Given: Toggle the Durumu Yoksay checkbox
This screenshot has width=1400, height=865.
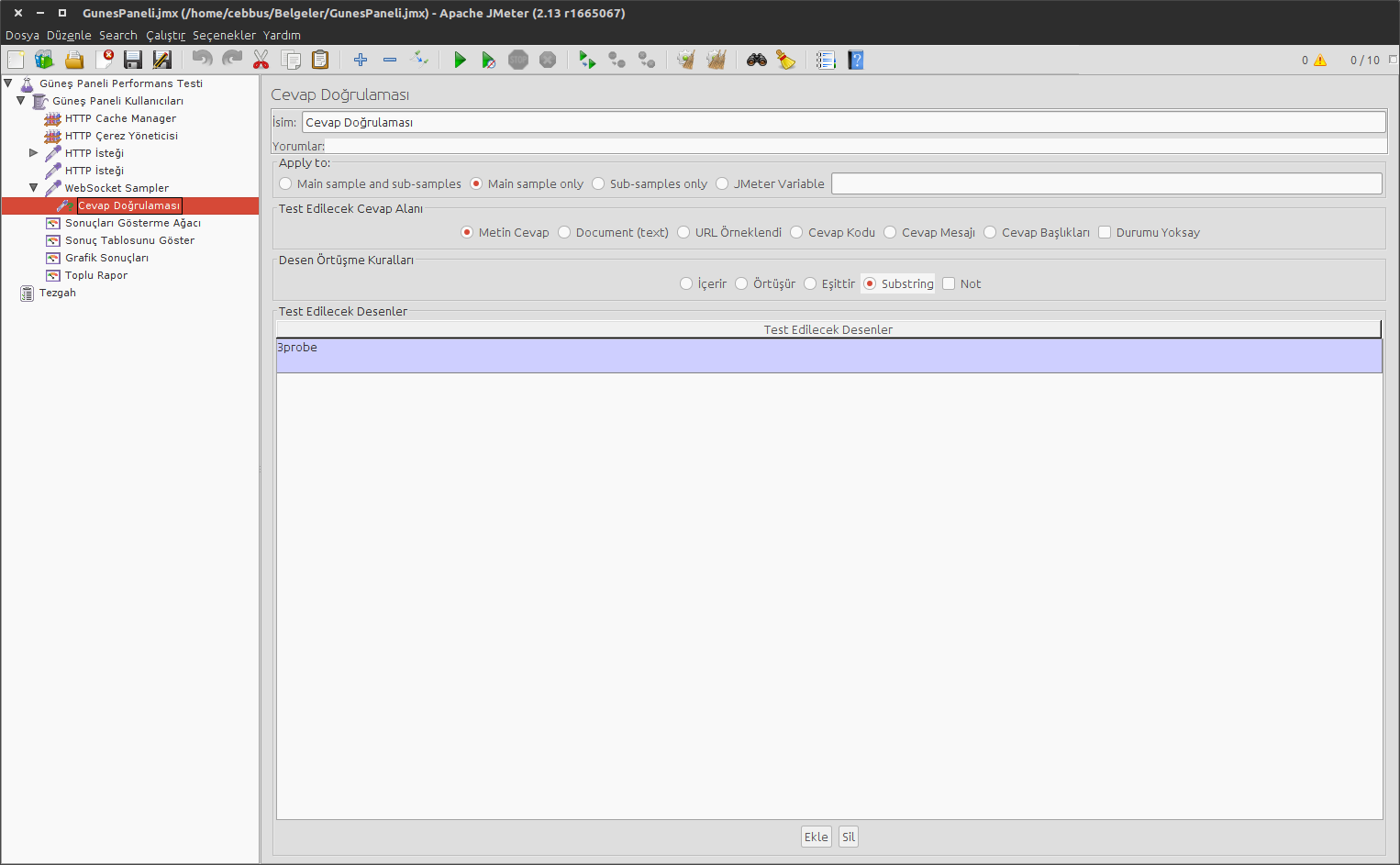Looking at the screenshot, I should (1105, 233).
